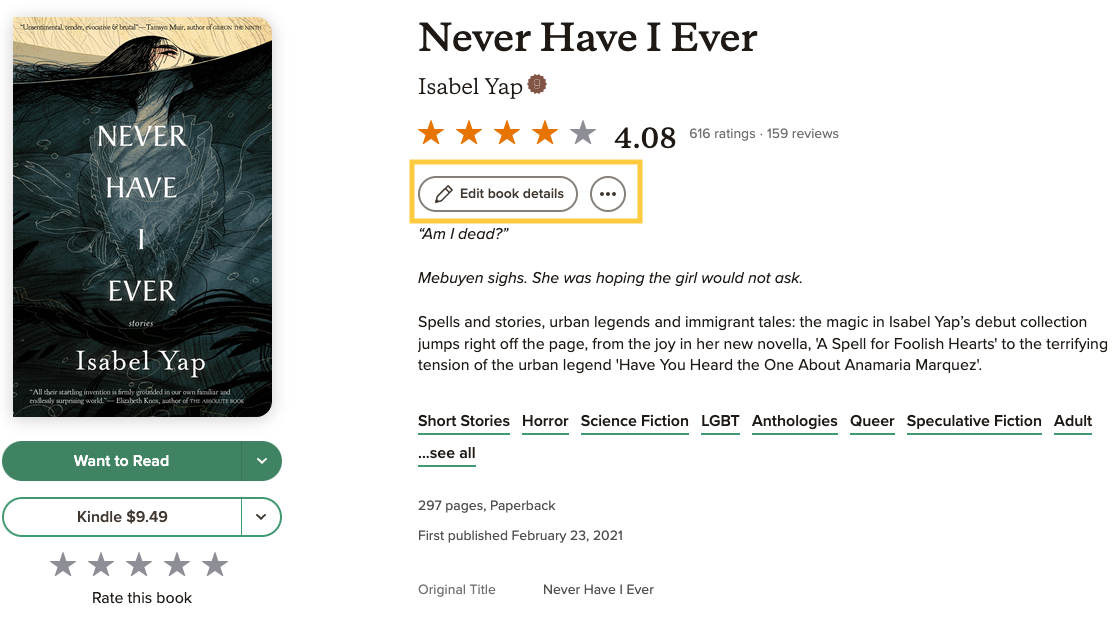Select the LGBT genre tag
Viewport: 1117px width, 627px height.
tap(720, 421)
